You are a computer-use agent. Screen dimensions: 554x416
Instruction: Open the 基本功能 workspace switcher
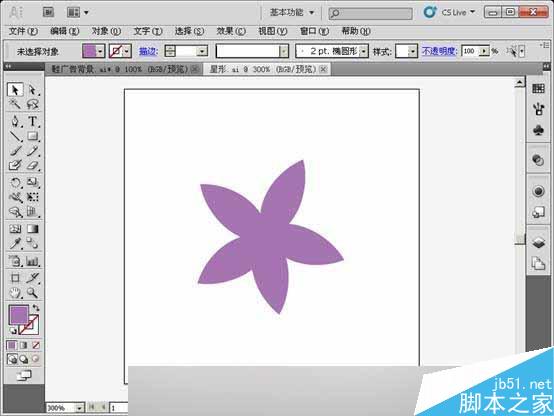tap(292, 13)
